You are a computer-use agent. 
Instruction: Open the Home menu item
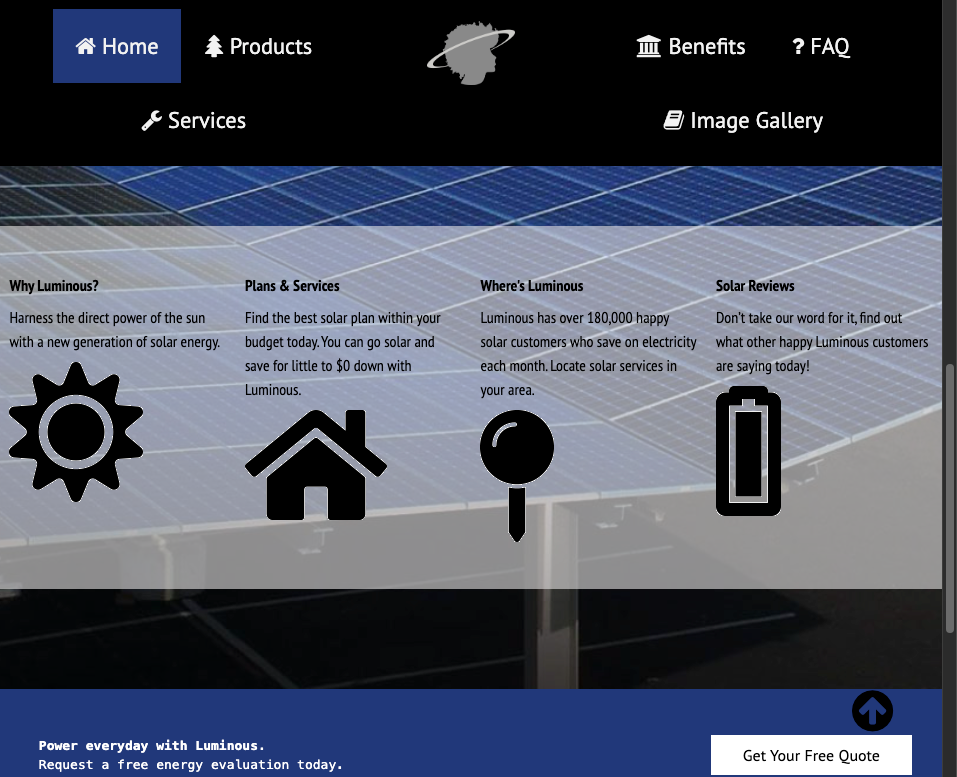[117, 46]
